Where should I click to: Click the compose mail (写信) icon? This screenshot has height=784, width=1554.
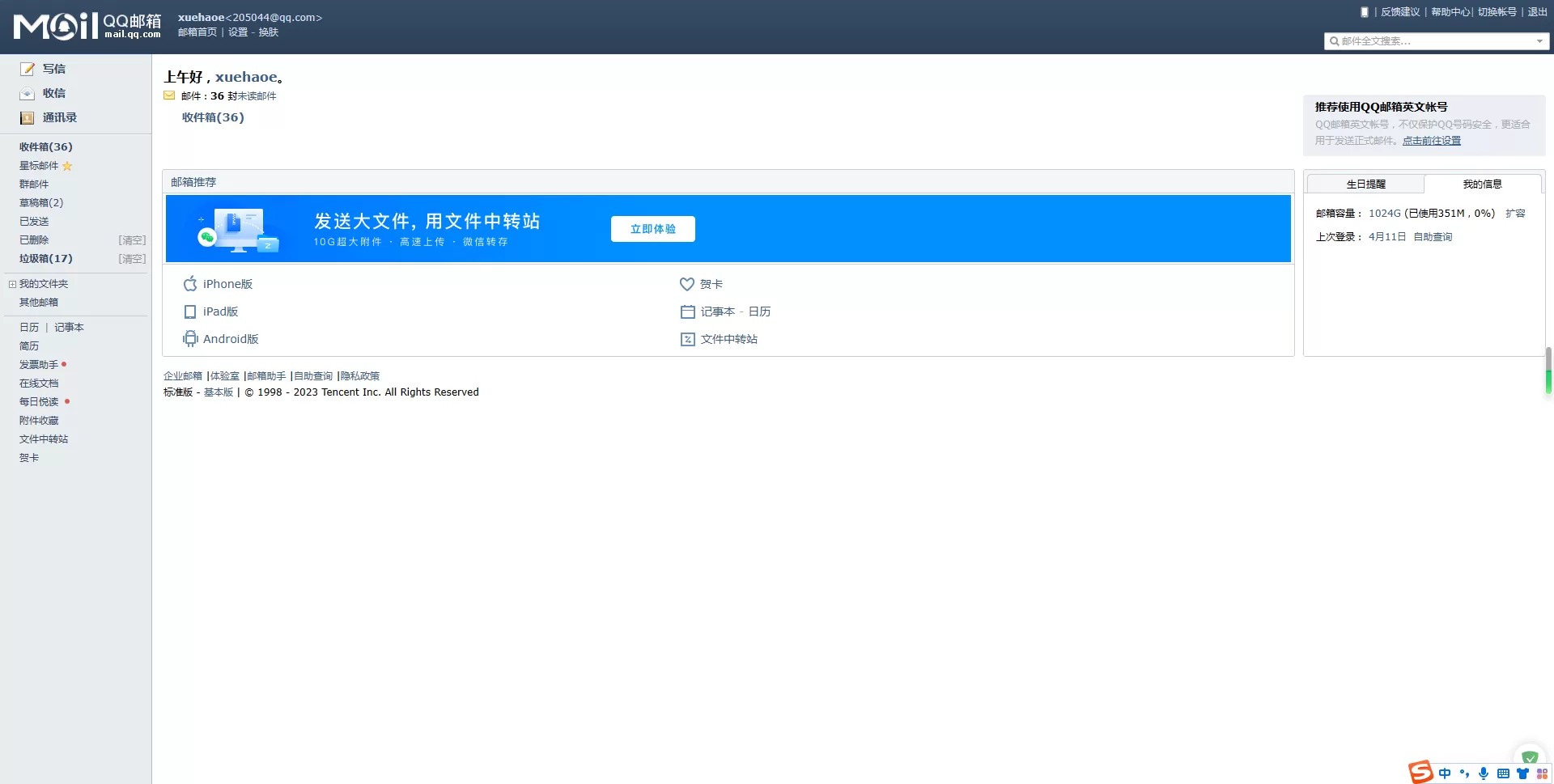click(x=28, y=69)
